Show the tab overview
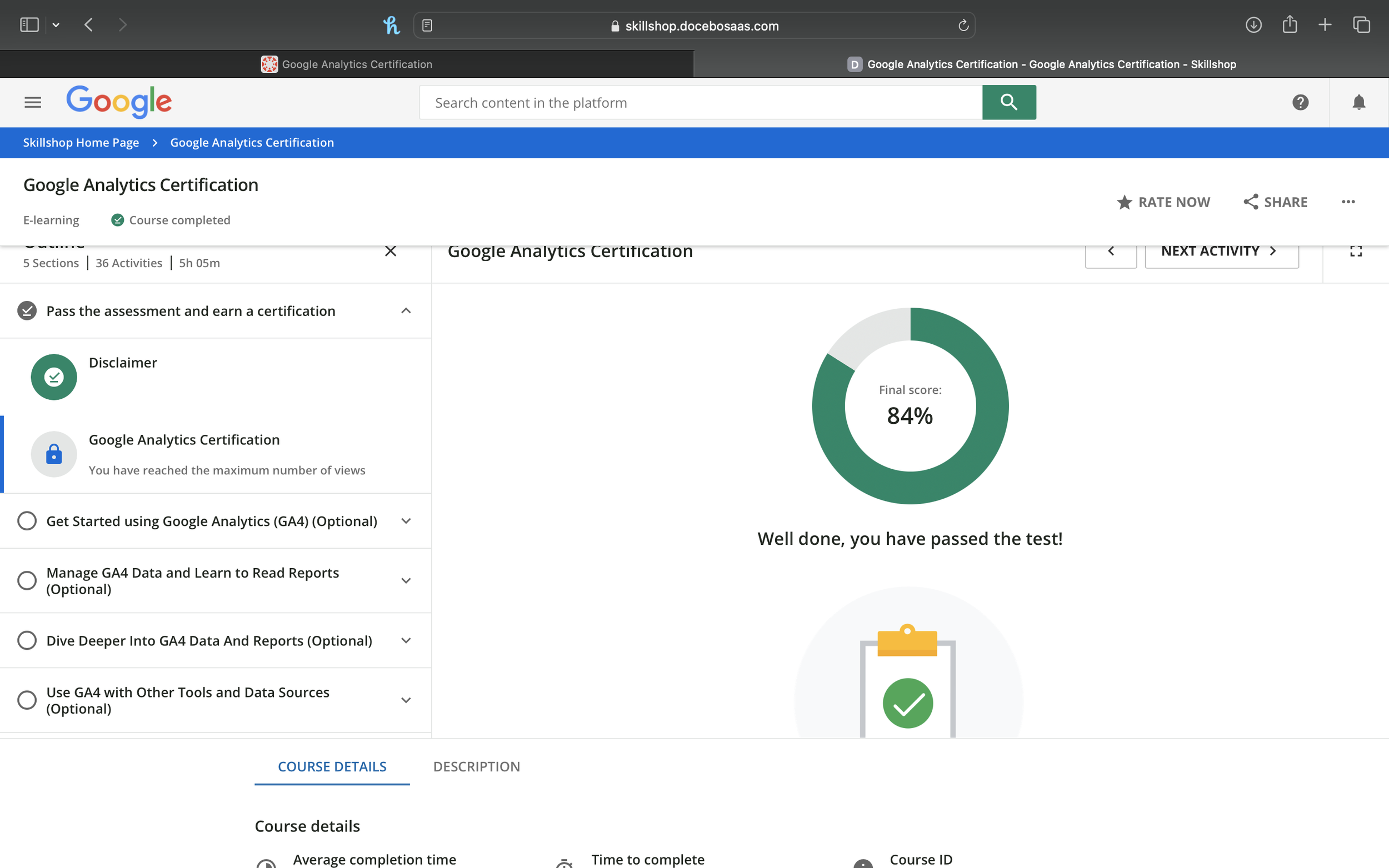Image resolution: width=1389 pixels, height=868 pixels. coord(1361,24)
